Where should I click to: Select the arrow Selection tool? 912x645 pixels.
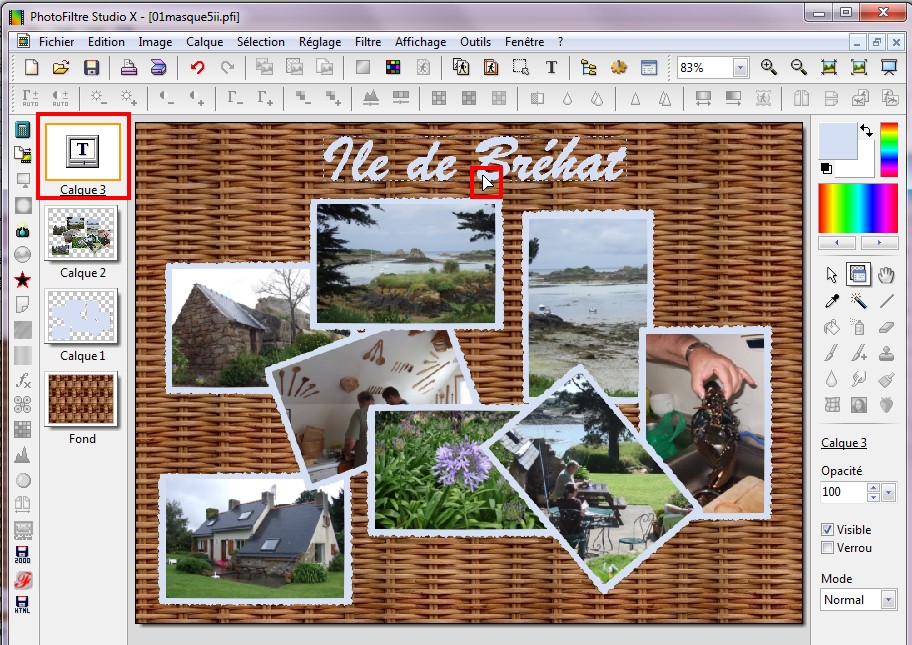click(x=832, y=275)
